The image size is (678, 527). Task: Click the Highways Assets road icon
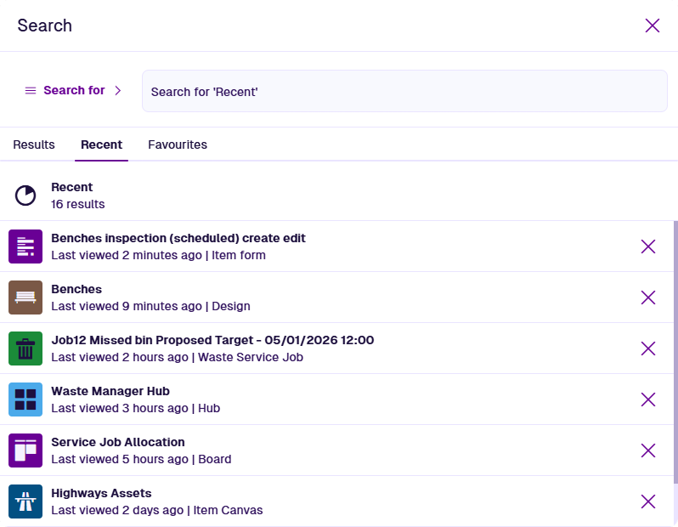(x=26, y=501)
